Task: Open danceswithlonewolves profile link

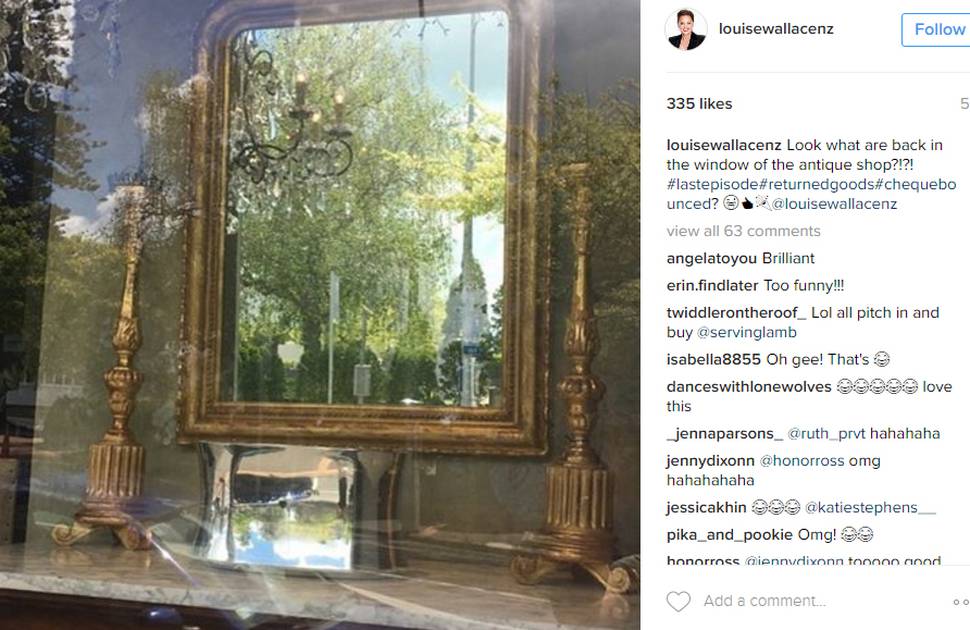Action: pos(749,387)
